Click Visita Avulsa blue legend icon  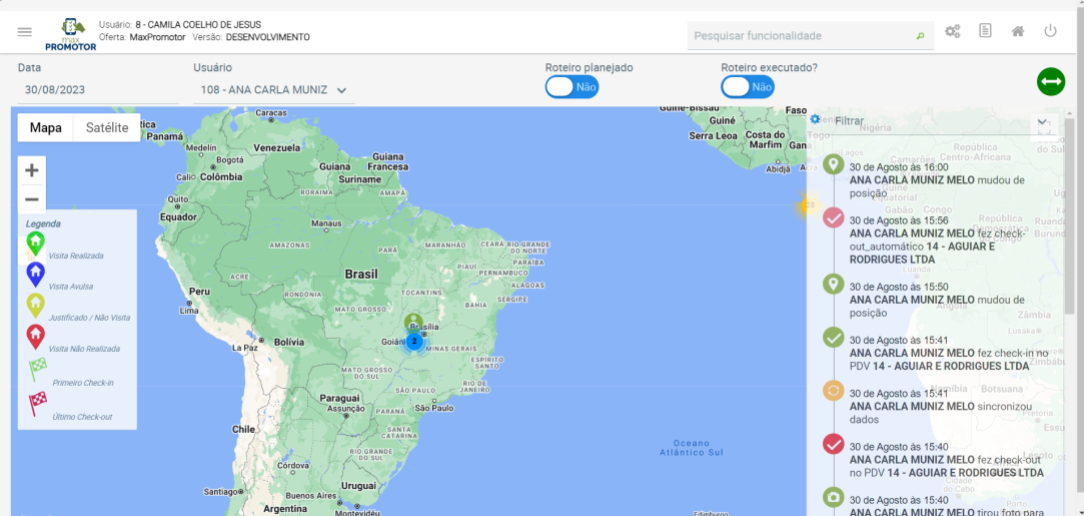pos(35,275)
